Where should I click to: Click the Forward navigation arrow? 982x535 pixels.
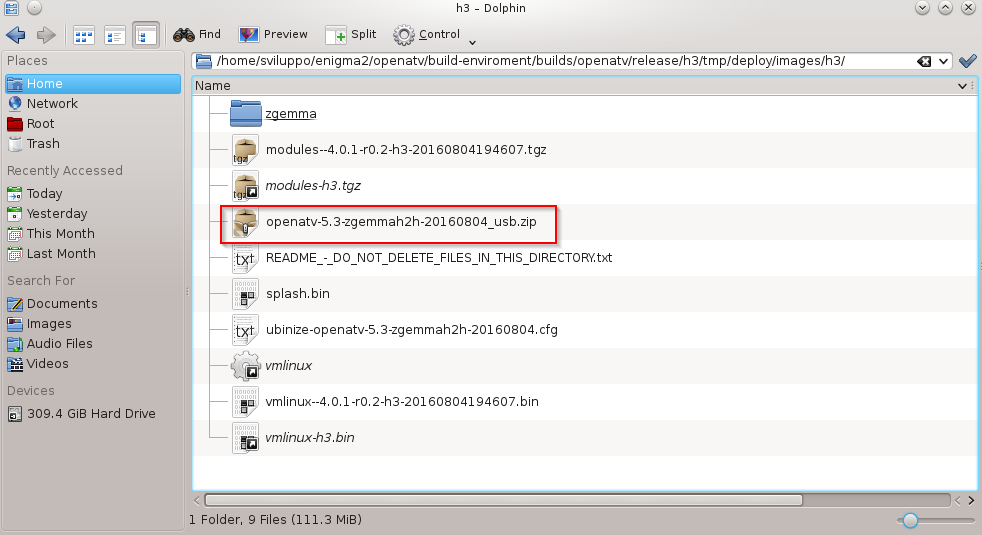46,35
